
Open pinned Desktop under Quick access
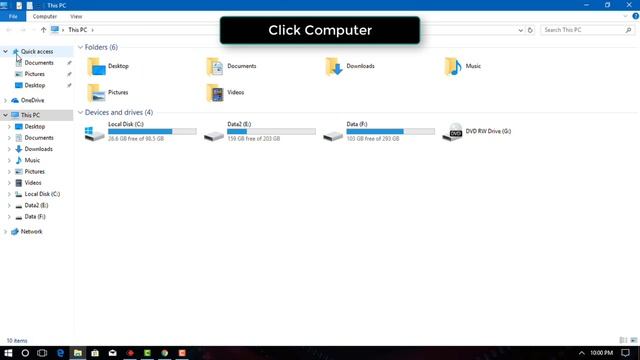pos(34,85)
